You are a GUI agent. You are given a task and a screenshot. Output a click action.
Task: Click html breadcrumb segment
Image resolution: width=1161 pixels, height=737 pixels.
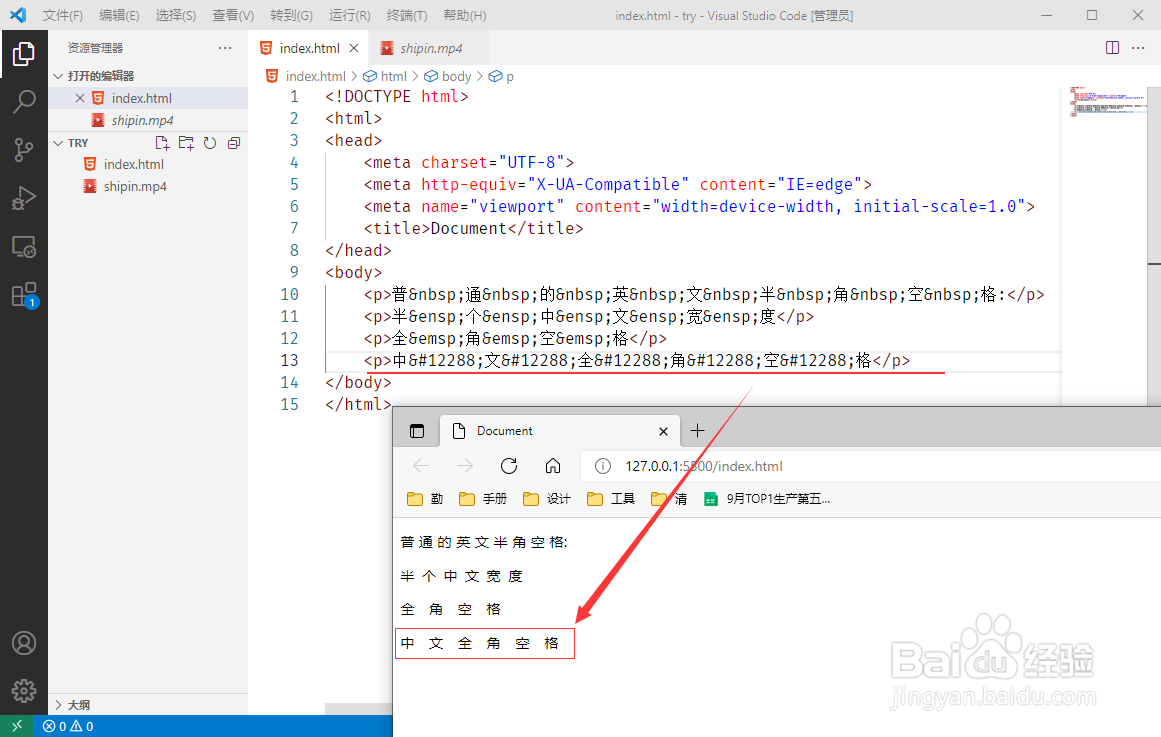(385, 76)
